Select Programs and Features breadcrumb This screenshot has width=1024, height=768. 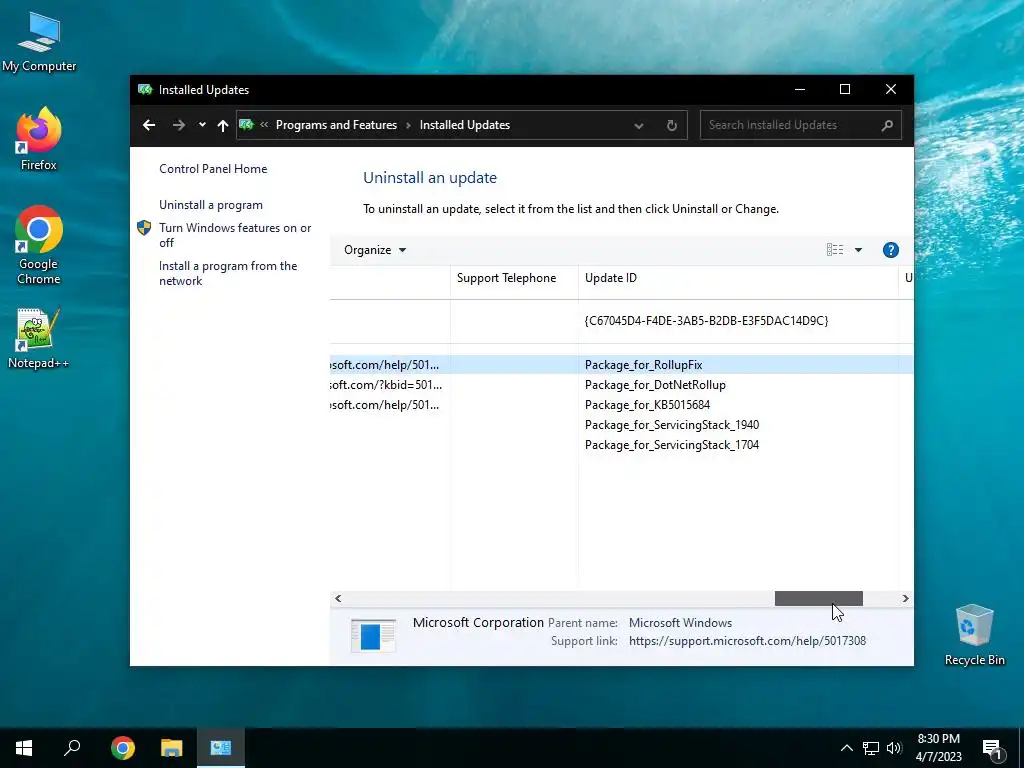tap(336, 125)
